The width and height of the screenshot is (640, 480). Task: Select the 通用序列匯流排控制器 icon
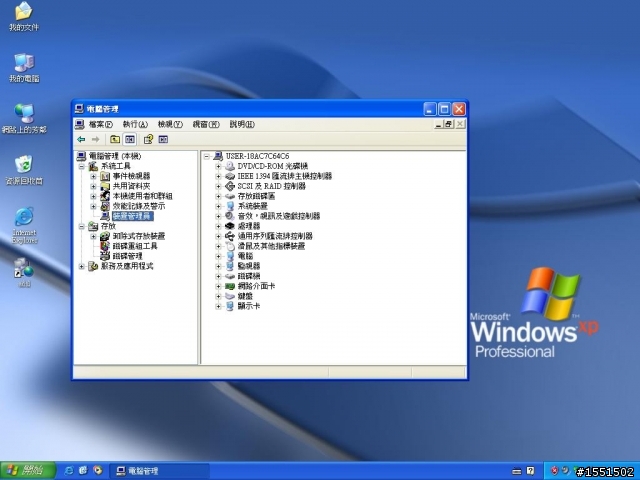230,236
